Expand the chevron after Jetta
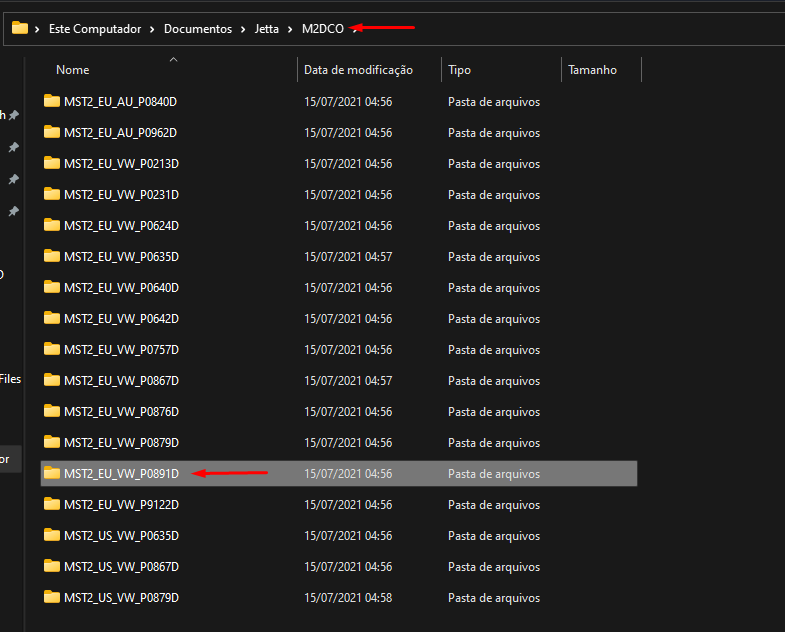This screenshot has height=632, width=785. click(x=290, y=30)
